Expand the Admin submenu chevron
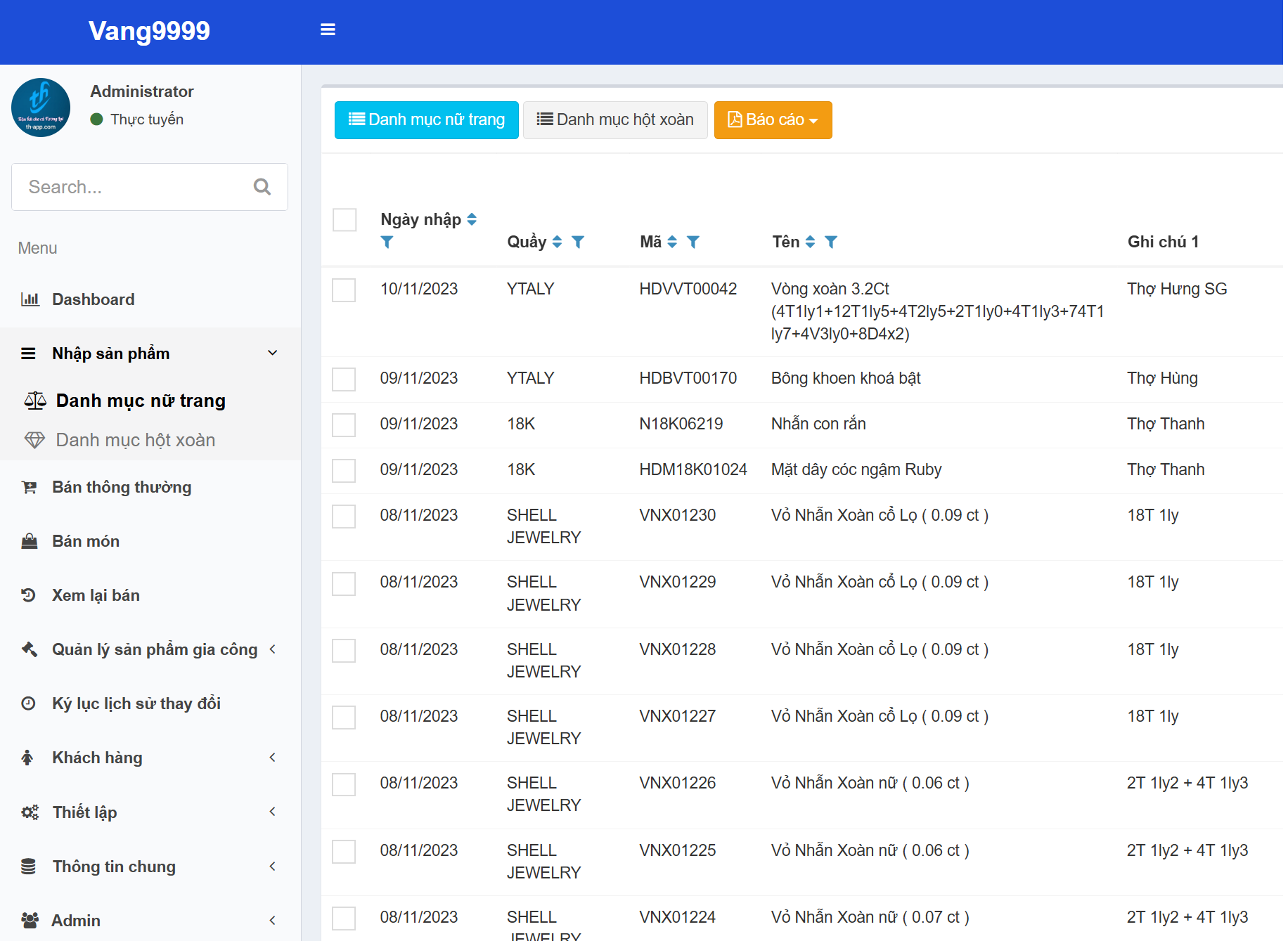Viewport: 1288px width, 941px height. (273, 921)
